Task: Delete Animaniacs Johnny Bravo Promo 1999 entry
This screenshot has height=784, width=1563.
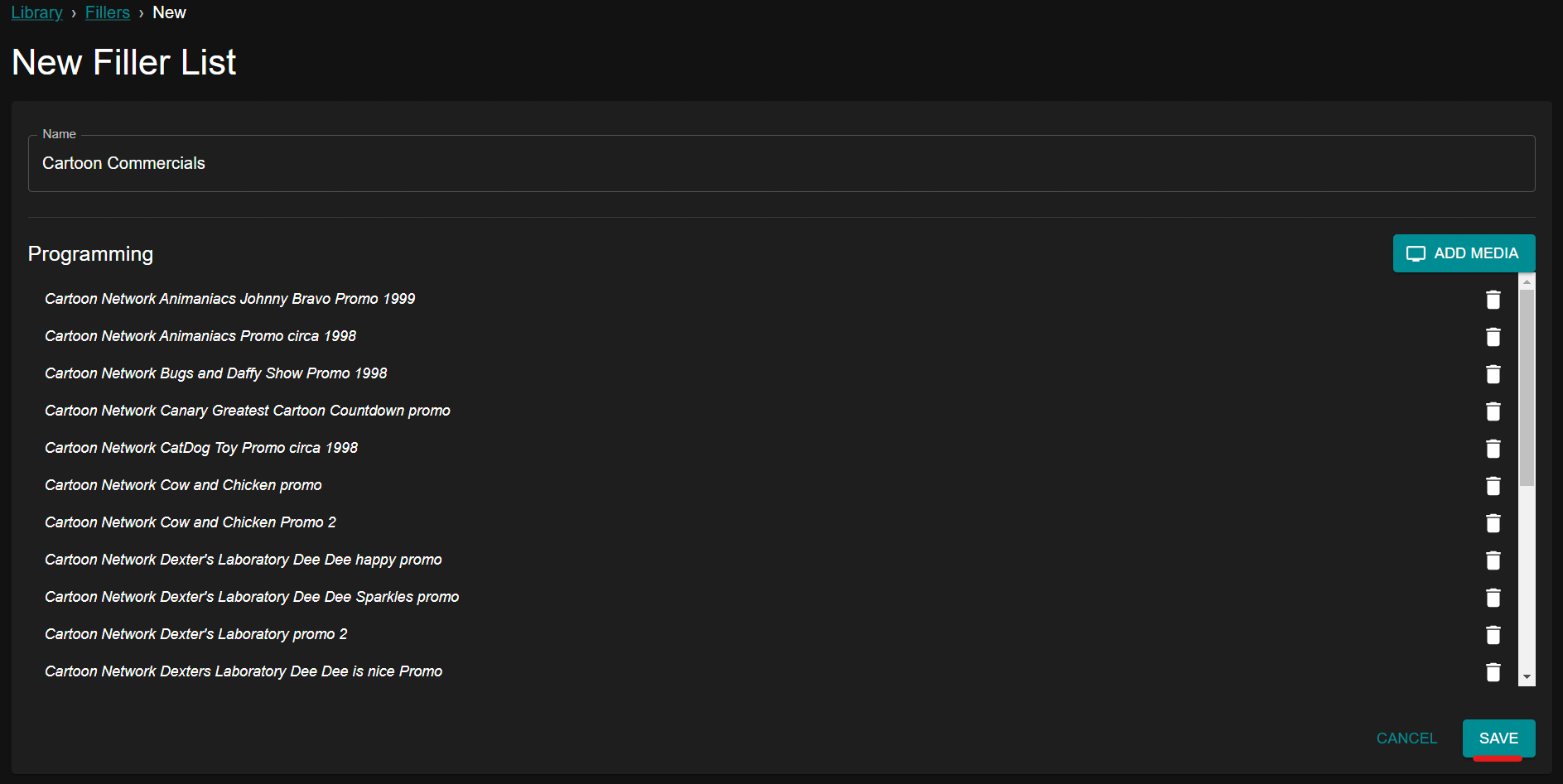Action: tap(1493, 300)
